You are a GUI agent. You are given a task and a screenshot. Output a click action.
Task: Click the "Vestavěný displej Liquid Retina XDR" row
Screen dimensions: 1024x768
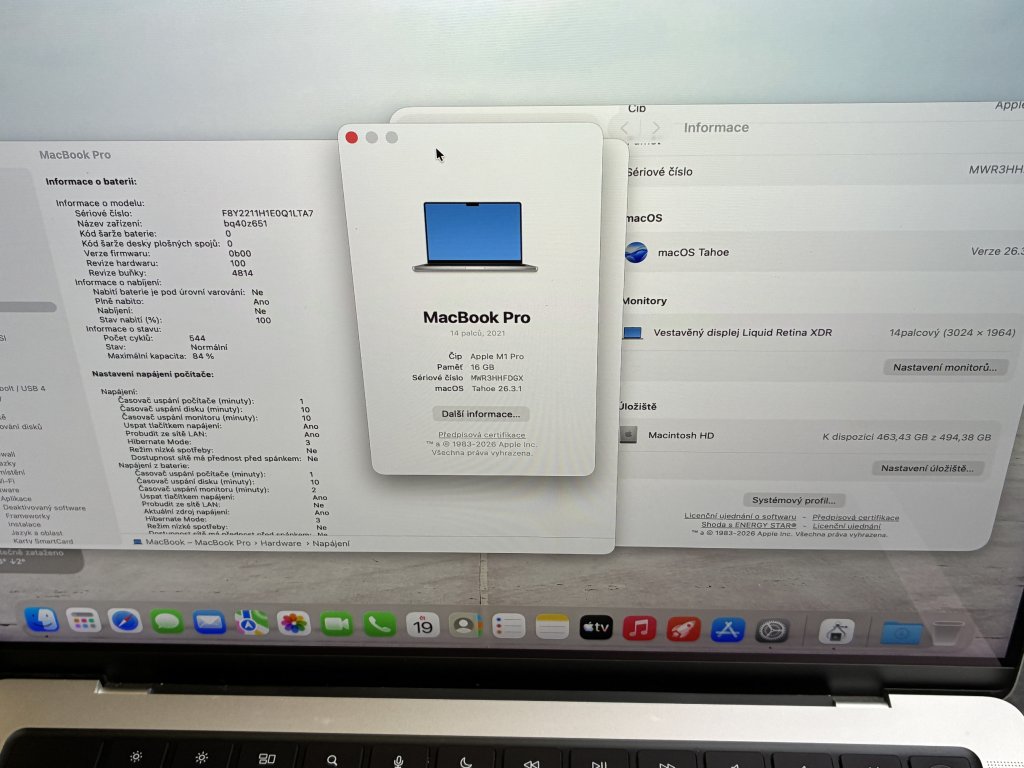click(x=819, y=332)
